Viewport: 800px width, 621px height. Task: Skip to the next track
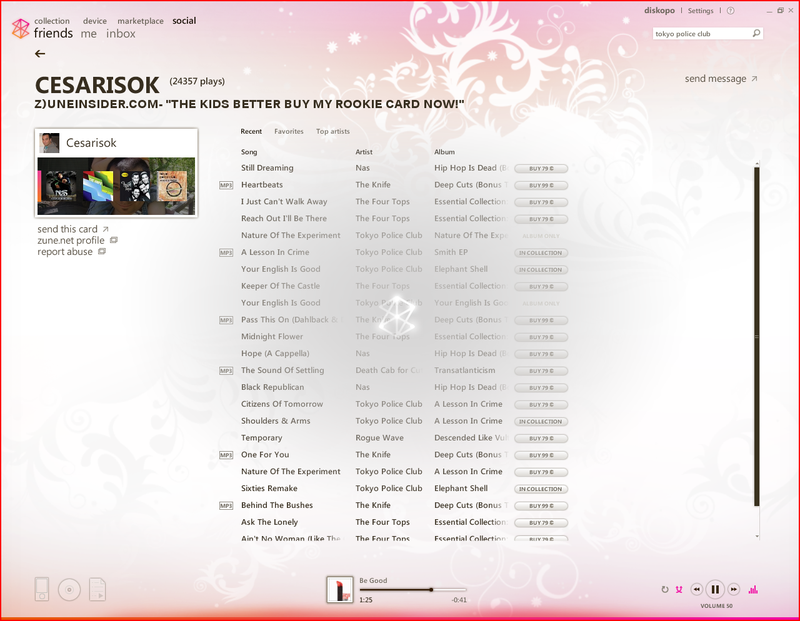(x=734, y=589)
